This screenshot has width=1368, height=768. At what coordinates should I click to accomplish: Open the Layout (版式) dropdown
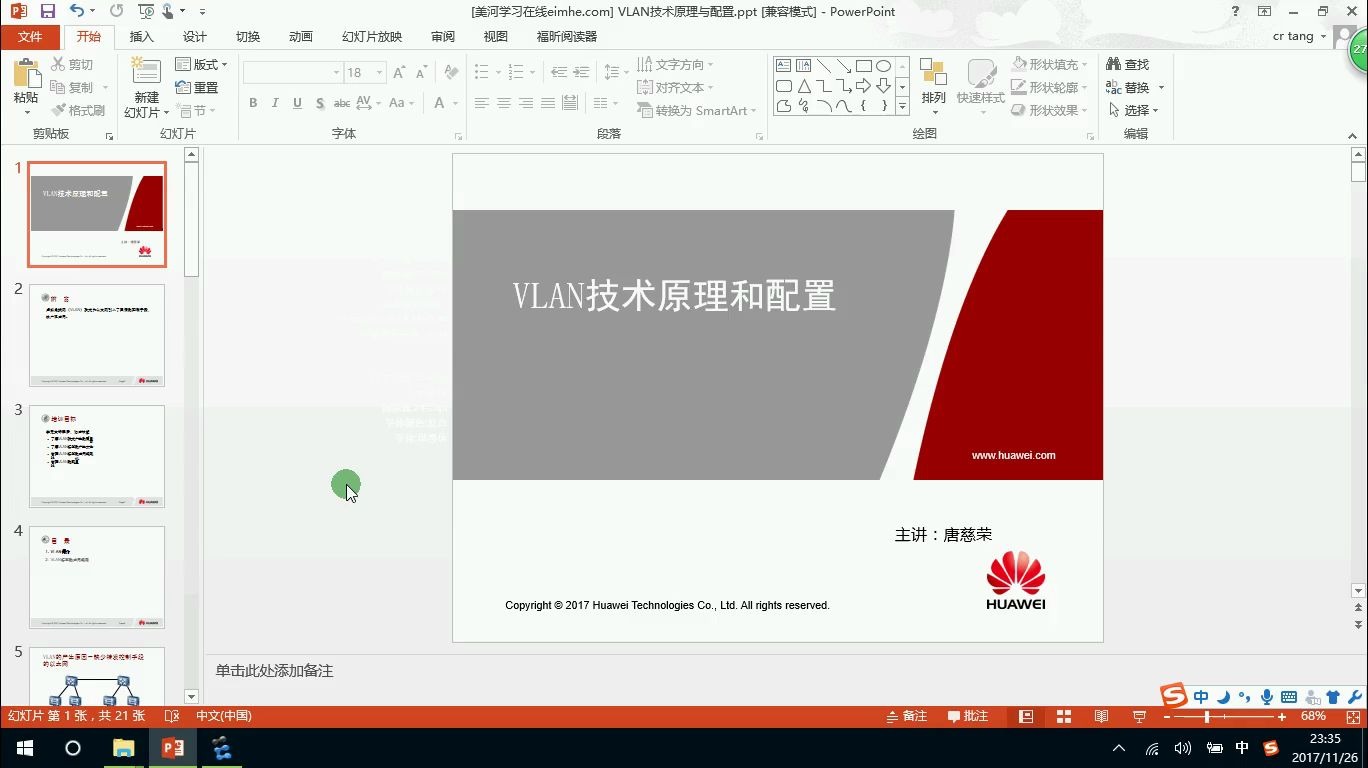point(201,64)
